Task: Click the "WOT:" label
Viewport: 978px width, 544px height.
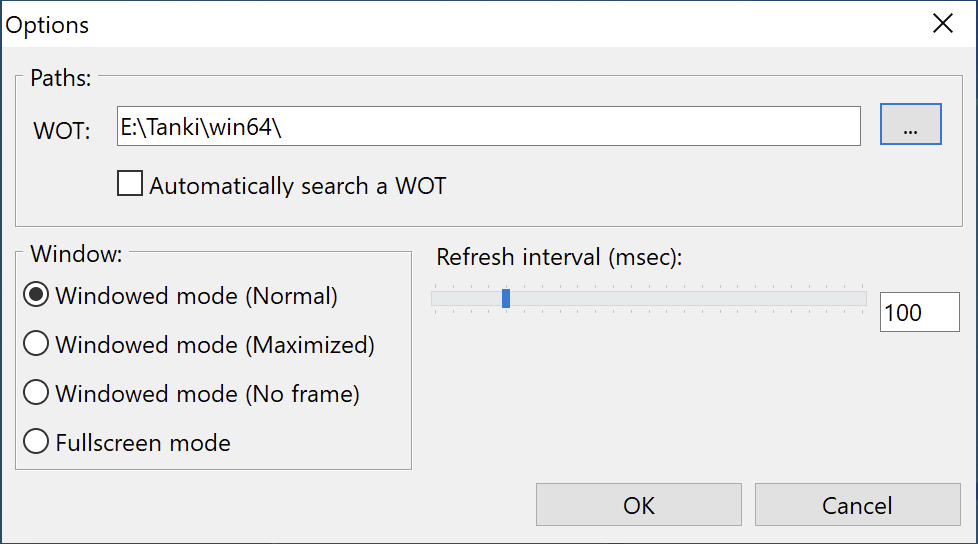Action: [x=62, y=131]
